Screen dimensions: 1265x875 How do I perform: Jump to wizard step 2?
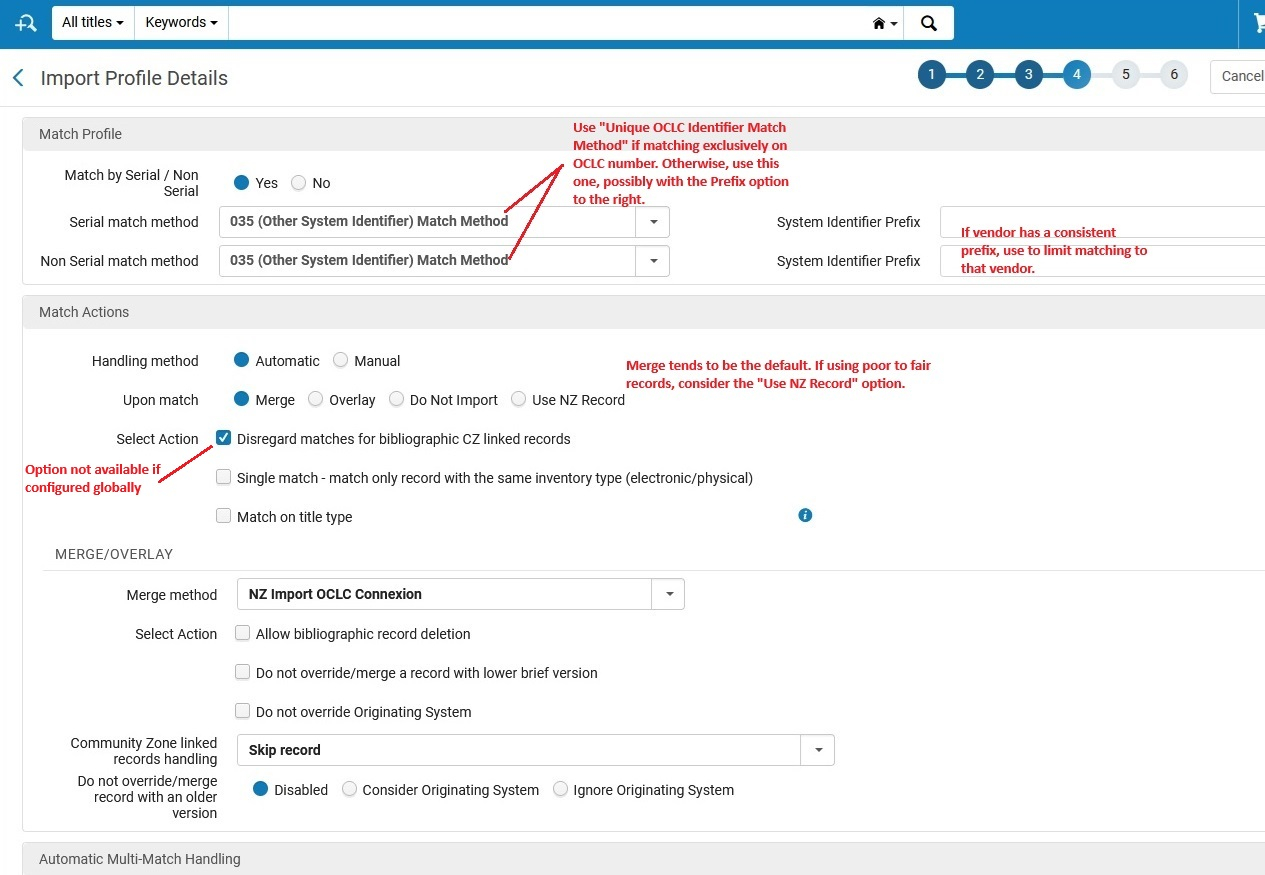click(x=980, y=75)
